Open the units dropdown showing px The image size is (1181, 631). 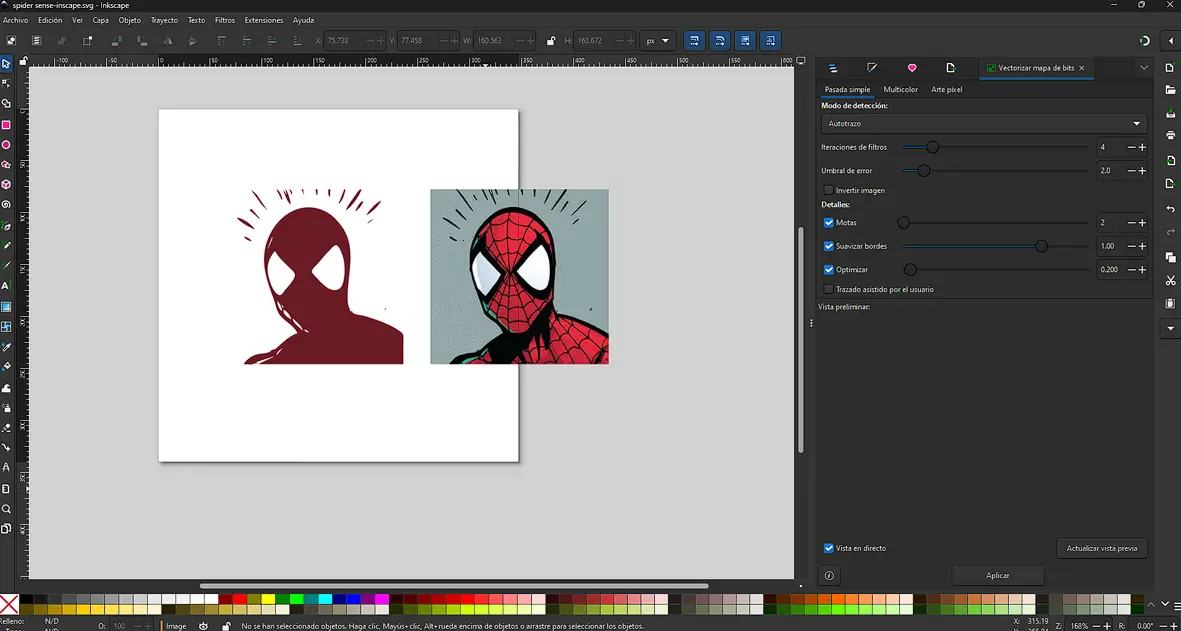point(657,40)
